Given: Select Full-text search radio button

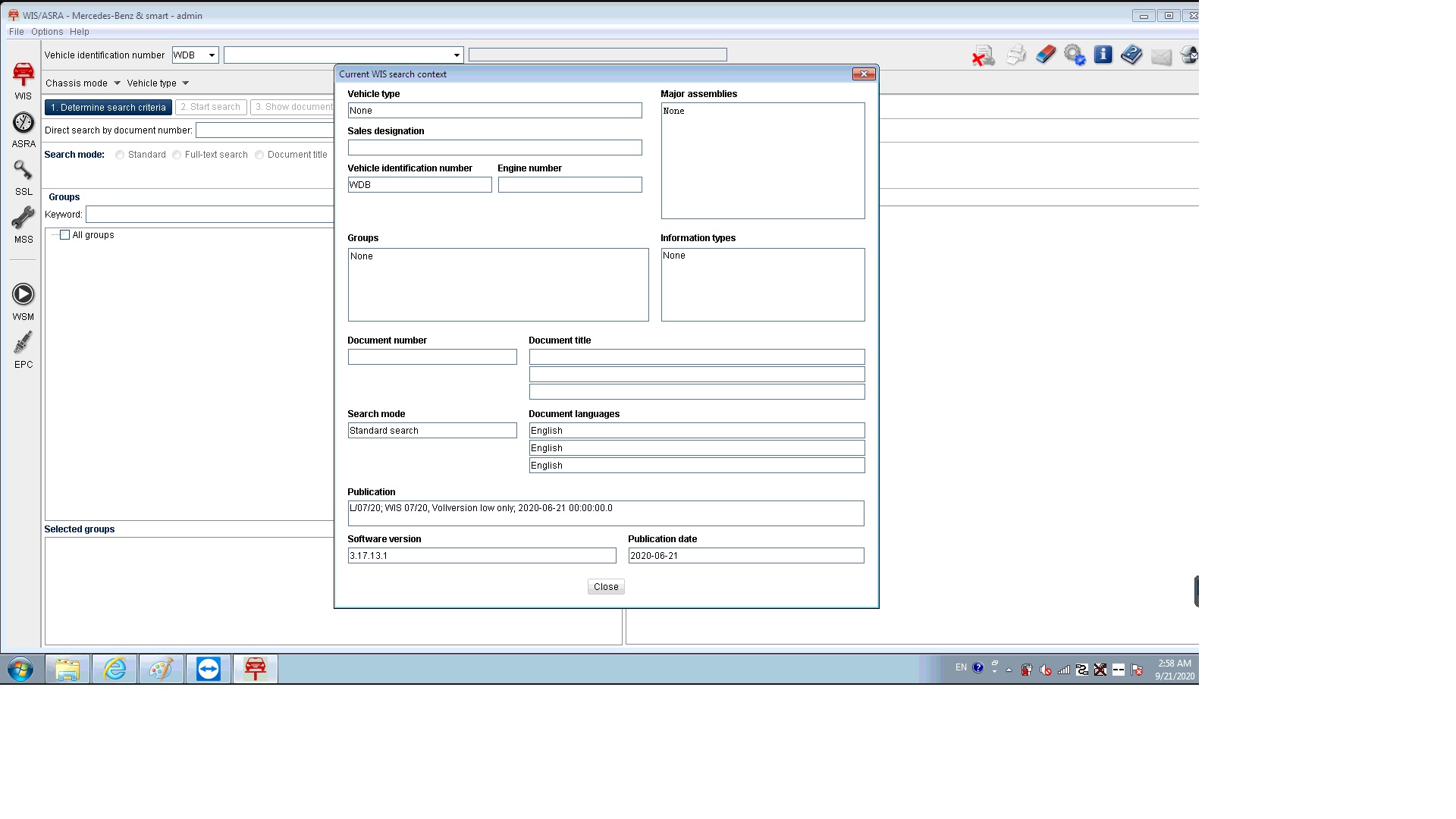Looking at the screenshot, I should [x=177, y=155].
